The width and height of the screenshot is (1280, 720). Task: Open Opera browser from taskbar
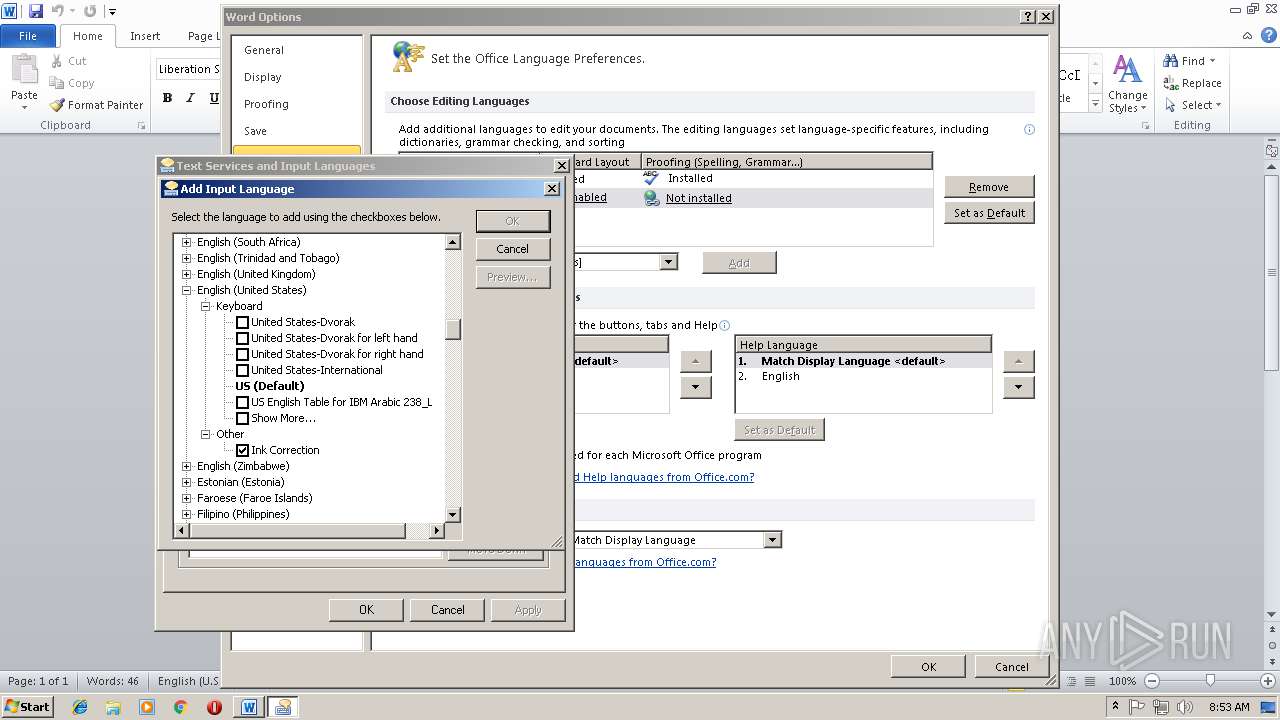[x=214, y=707]
